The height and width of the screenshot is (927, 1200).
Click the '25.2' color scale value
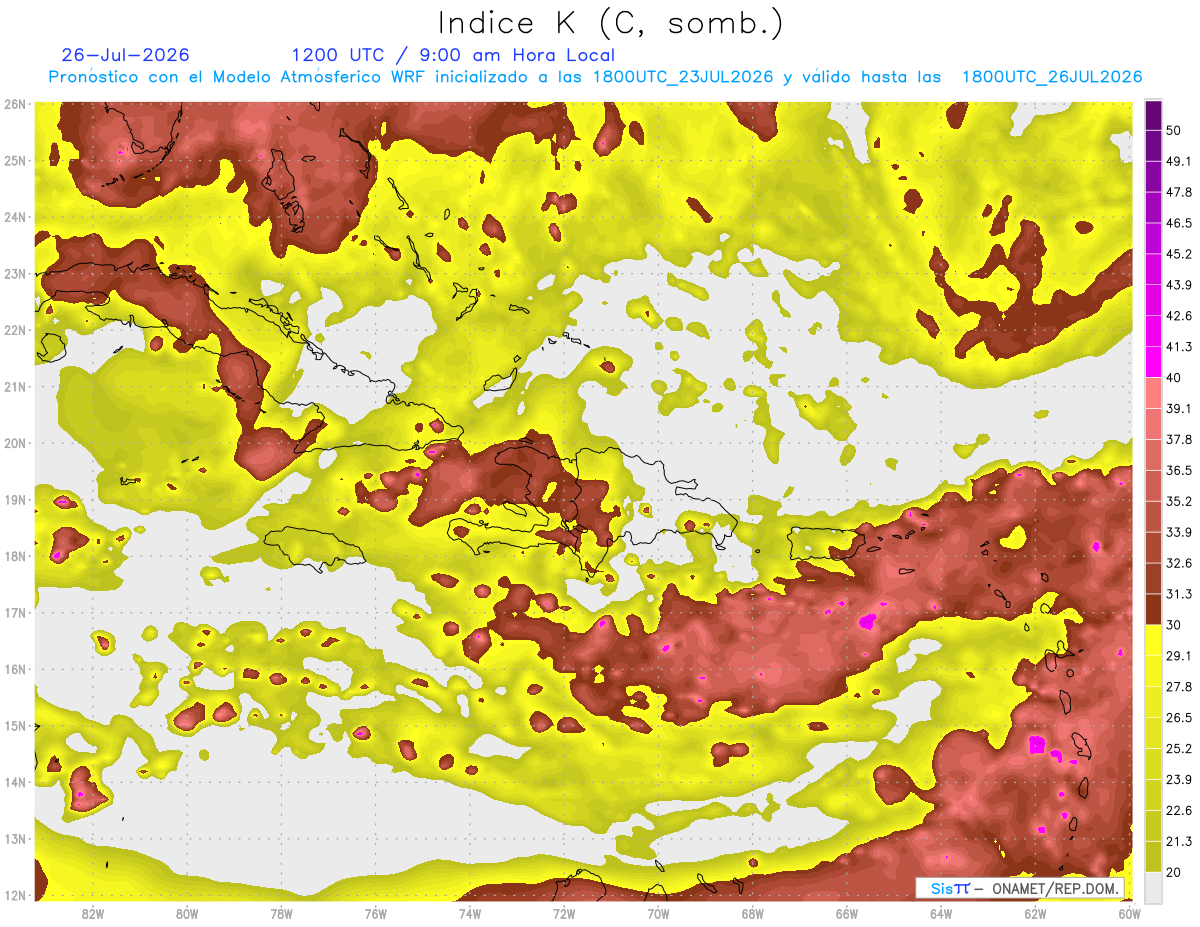coord(1179,749)
